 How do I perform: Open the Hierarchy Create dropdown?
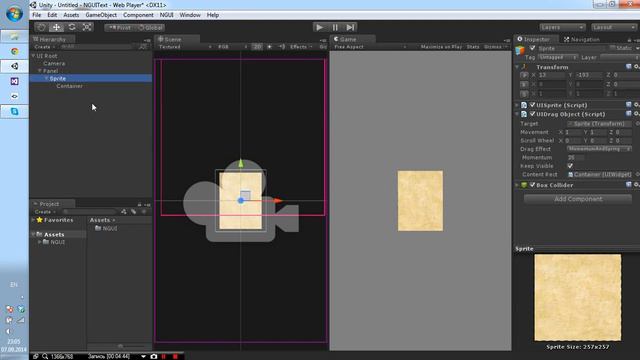tap(45, 47)
